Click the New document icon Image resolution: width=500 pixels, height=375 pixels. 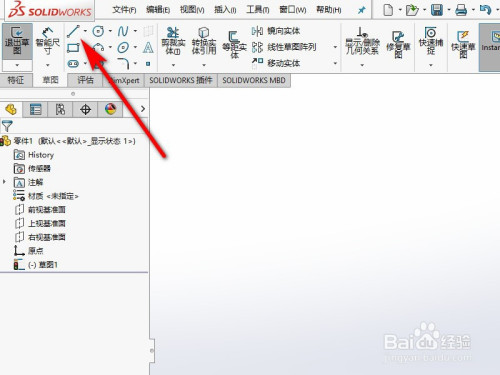[x=388, y=10]
